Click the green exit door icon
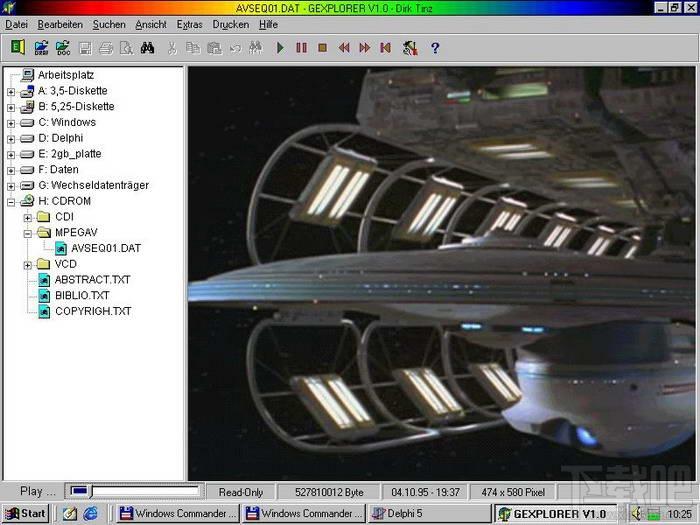Screen dimensions: 700x525 tap(17, 47)
